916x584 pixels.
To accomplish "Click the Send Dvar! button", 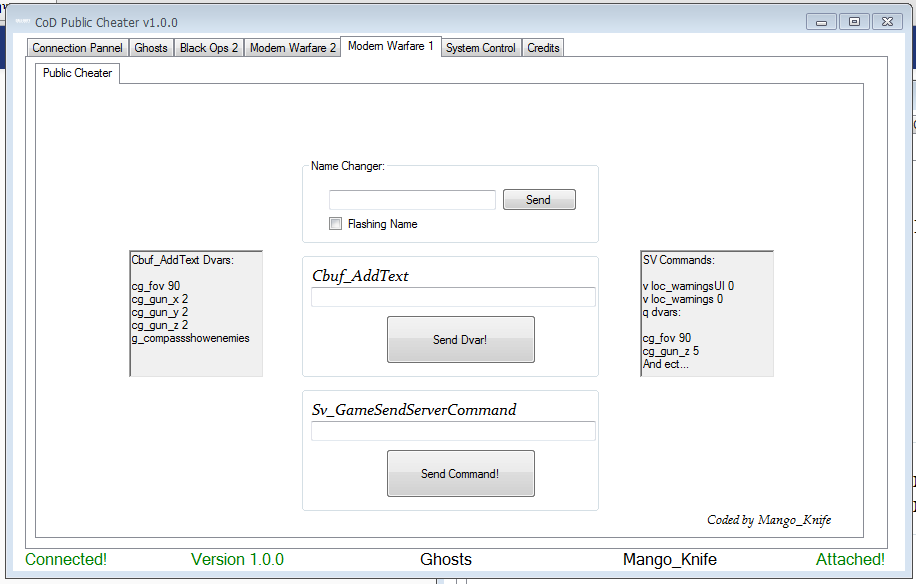I will click(x=461, y=340).
